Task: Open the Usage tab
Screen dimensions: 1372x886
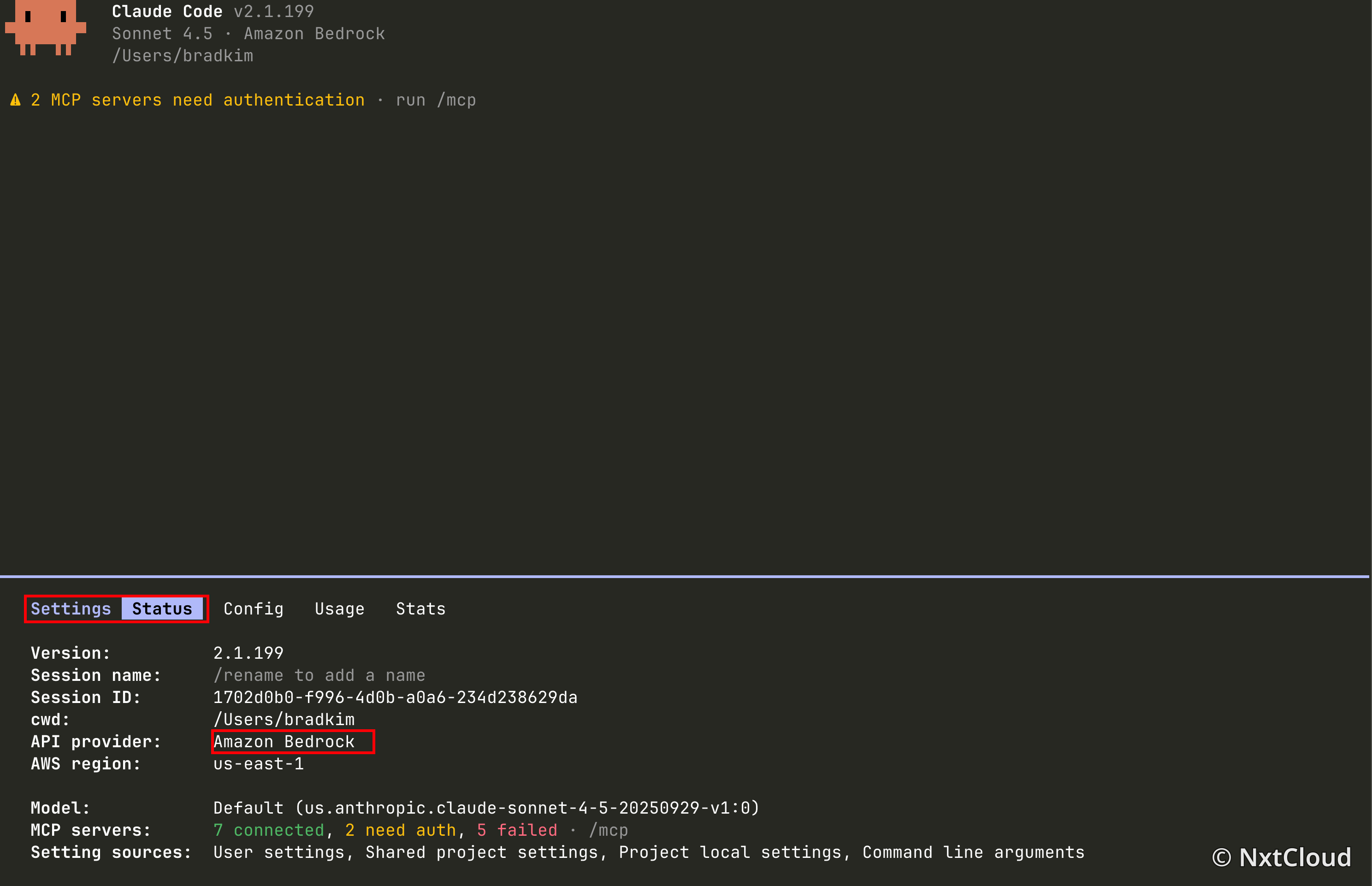Action: (x=339, y=608)
